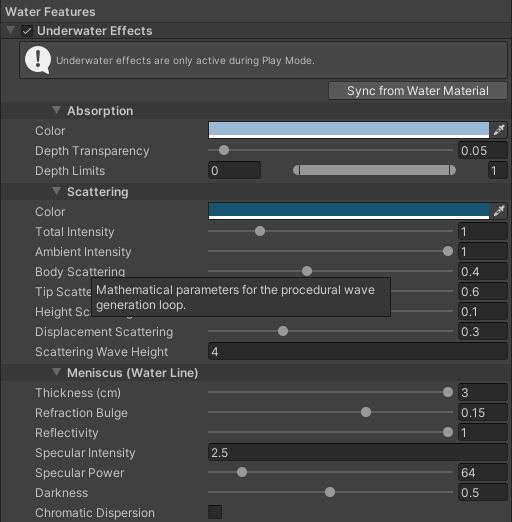Screen dimensions: 512x522
Task: Adjust the Darkness slider handle
Action: [330, 492]
